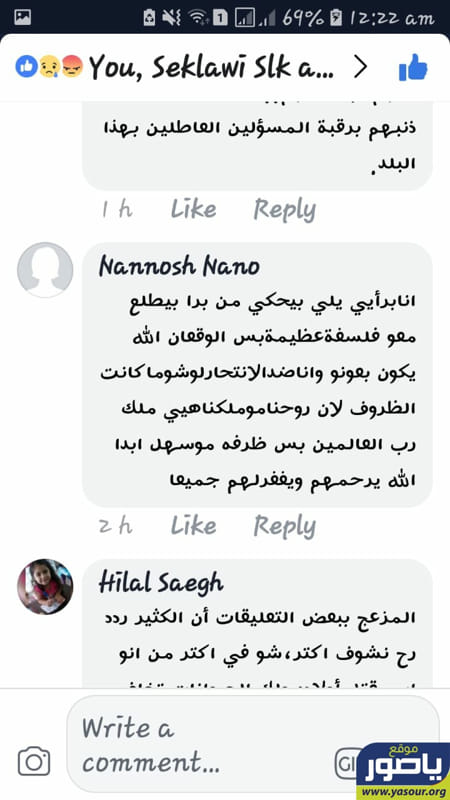Tap the muted sound status icon
450x800 pixels.
171,18
